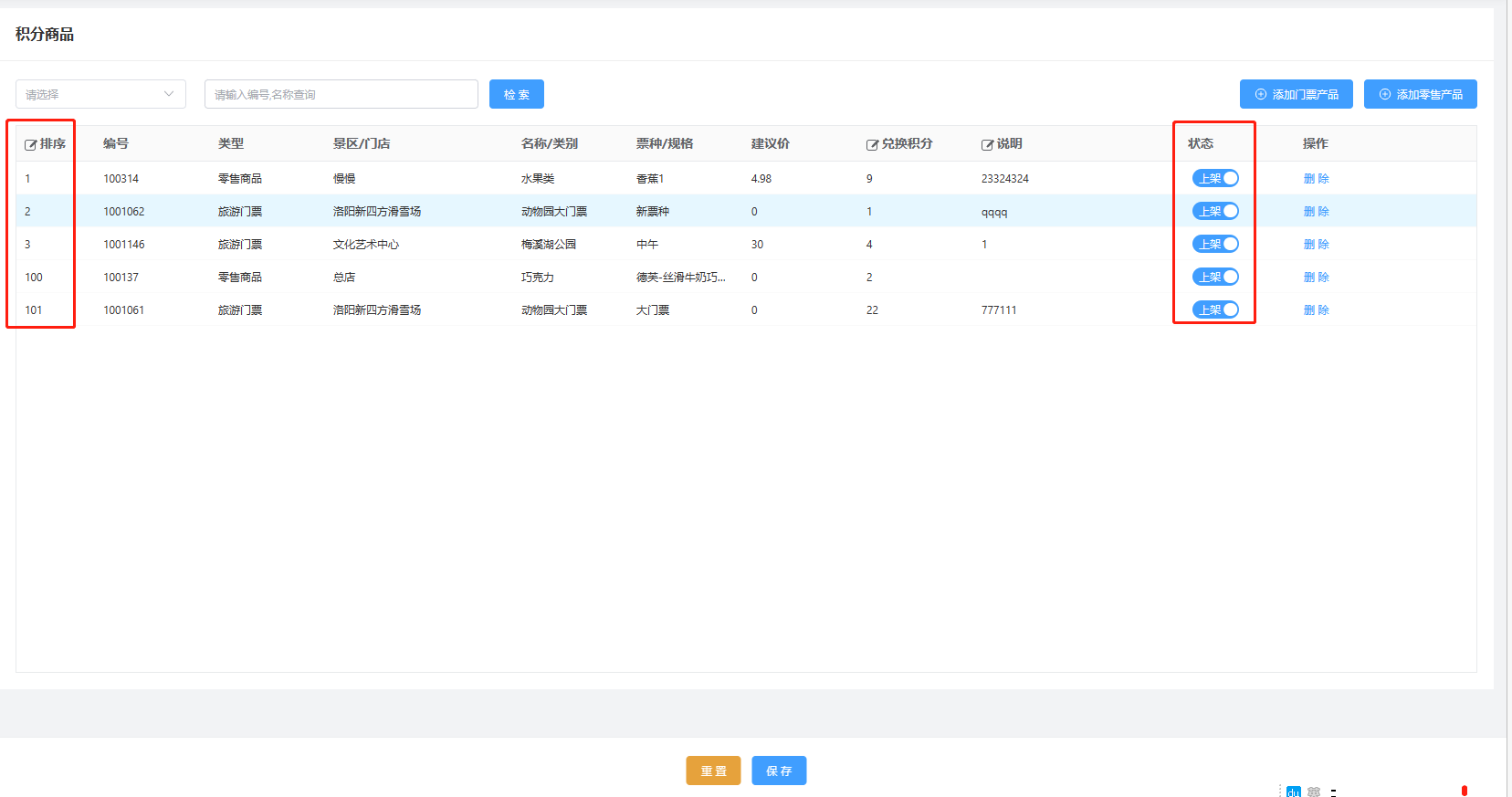The image size is (1512, 797).
Task: Delete the row for item 100314
Action: [x=1316, y=179]
